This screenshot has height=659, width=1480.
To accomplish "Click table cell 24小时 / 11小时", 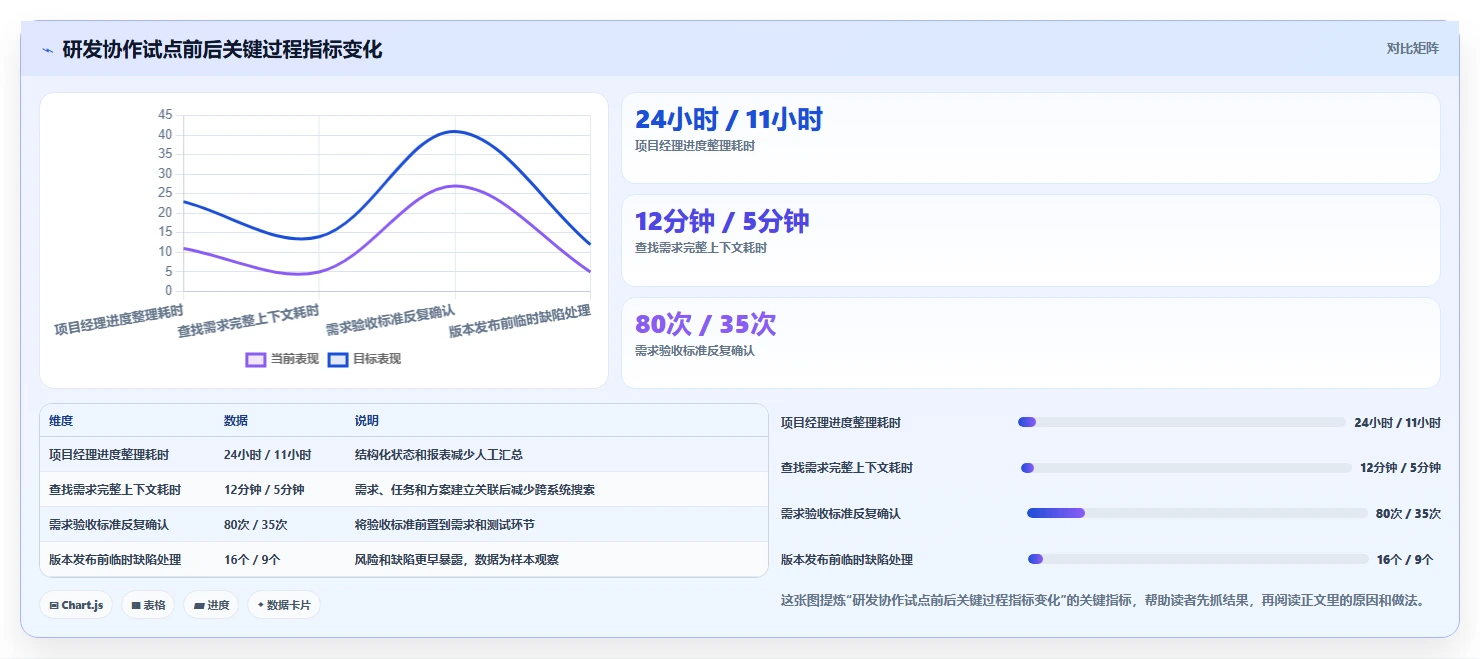I will click(x=268, y=455).
